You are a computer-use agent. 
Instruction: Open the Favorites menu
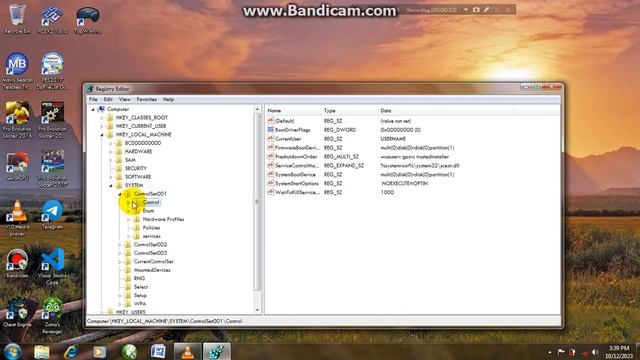(x=147, y=99)
